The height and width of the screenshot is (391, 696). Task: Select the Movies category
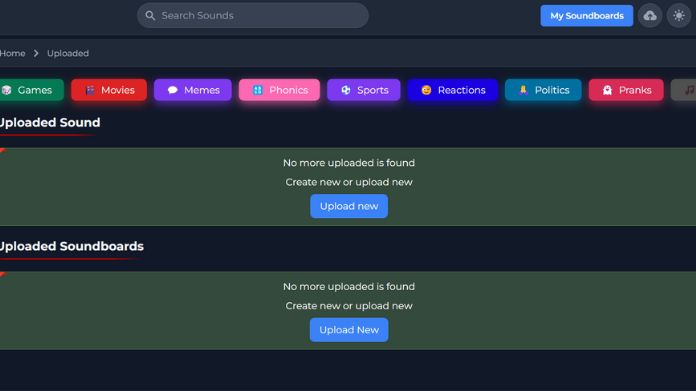[x=109, y=90]
